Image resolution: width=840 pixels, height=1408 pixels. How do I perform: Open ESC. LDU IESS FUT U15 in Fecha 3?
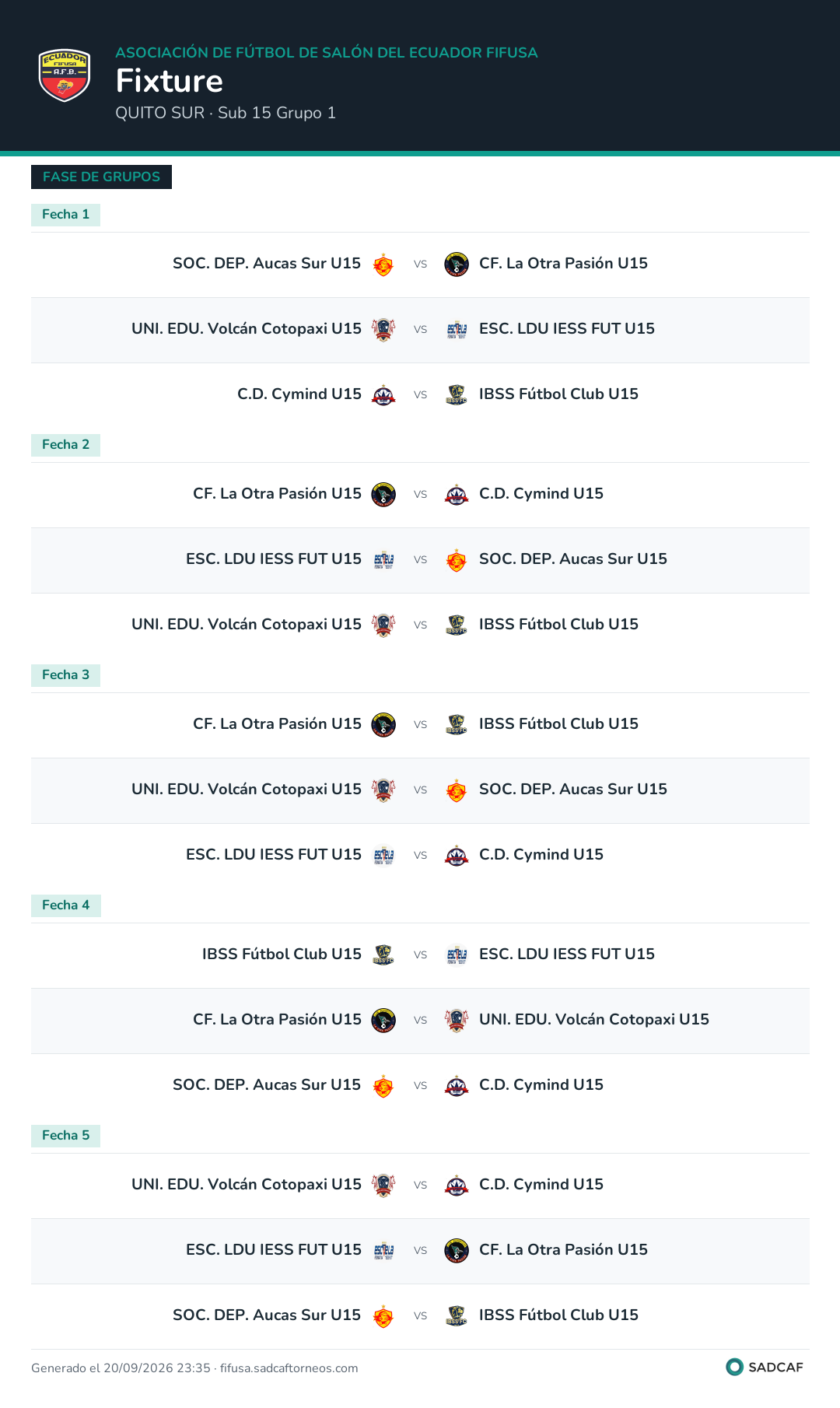[274, 855]
